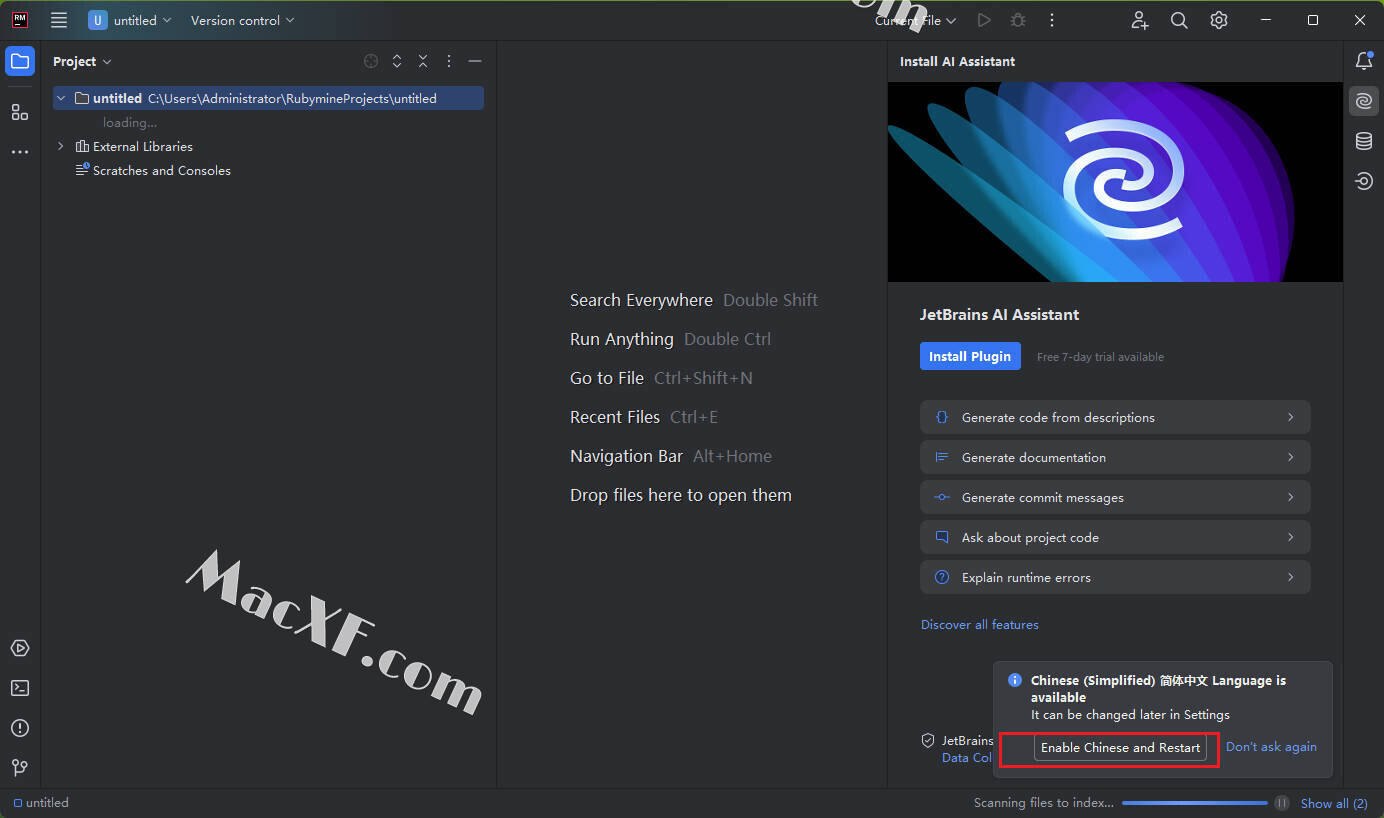Click the Install AI Assistant panel title
Viewport: 1384px width, 818px height.
957,61
